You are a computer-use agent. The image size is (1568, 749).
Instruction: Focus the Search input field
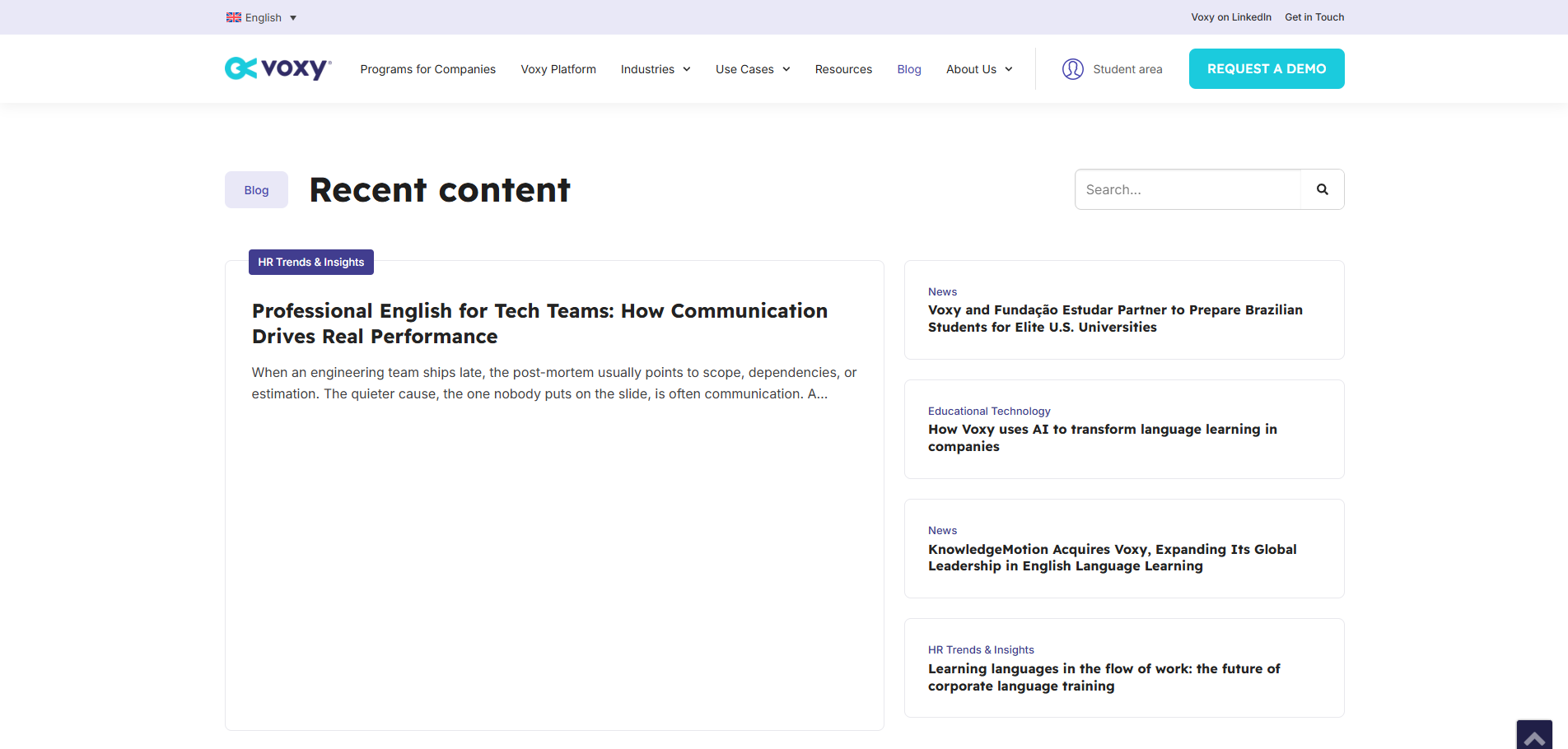point(1188,189)
